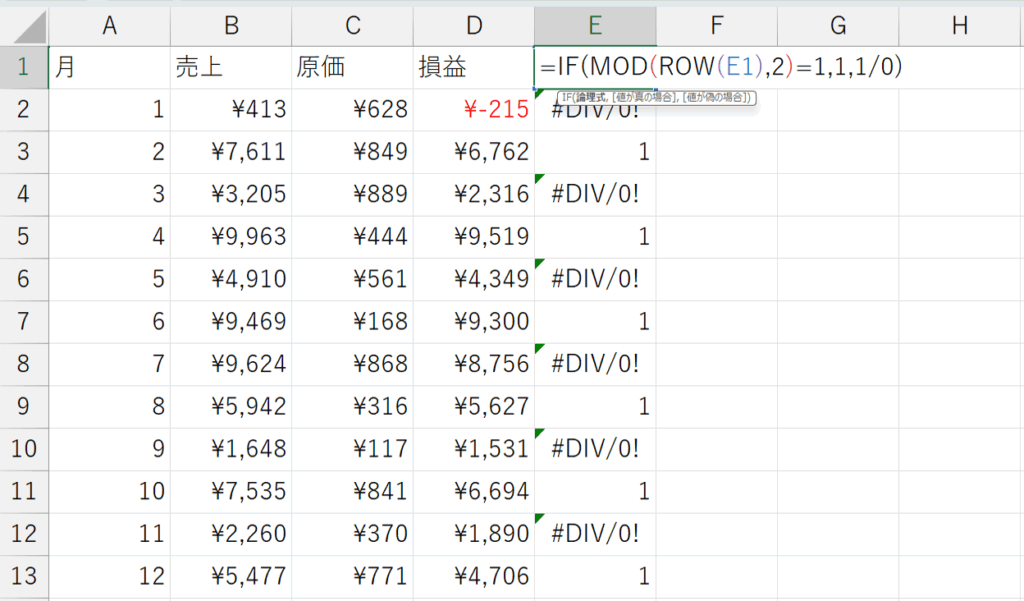The height and width of the screenshot is (601, 1024).
Task: Click IF function name in formula tooltip
Action: (x=565, y=97)
